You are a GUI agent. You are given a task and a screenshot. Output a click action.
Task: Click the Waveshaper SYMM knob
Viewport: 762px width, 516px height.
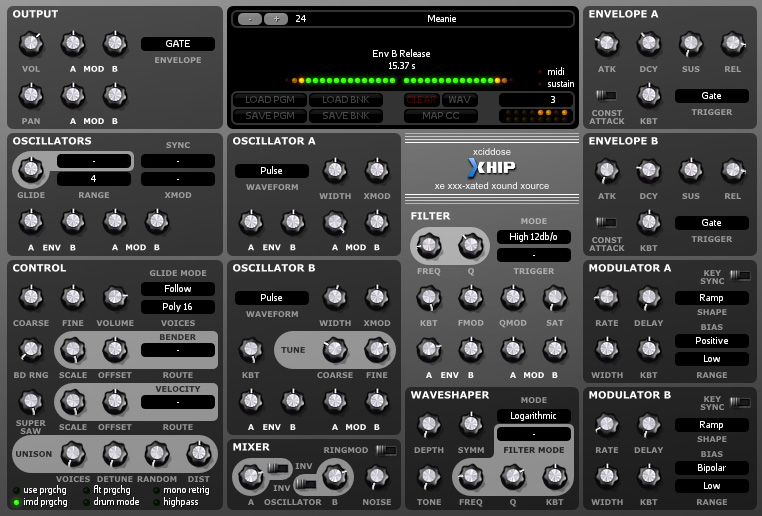(x=470, y=424)
